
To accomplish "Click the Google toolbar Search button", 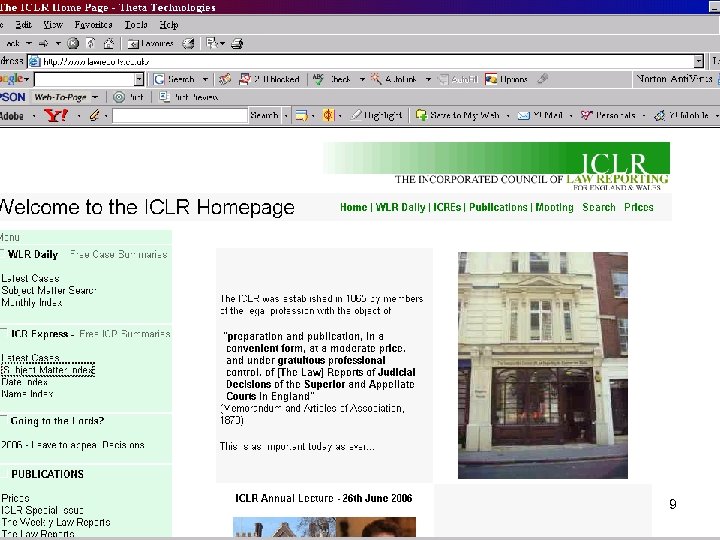I will [174, 79].
